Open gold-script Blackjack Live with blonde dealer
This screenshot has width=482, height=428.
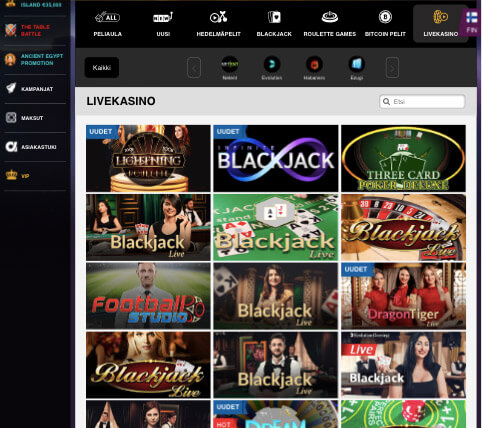coord(148,365)
